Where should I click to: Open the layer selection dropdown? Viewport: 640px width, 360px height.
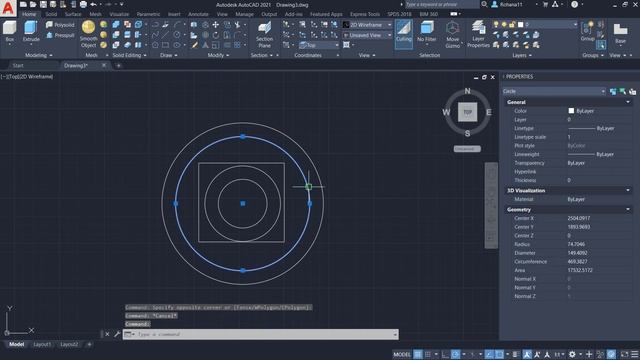point(536,25)
